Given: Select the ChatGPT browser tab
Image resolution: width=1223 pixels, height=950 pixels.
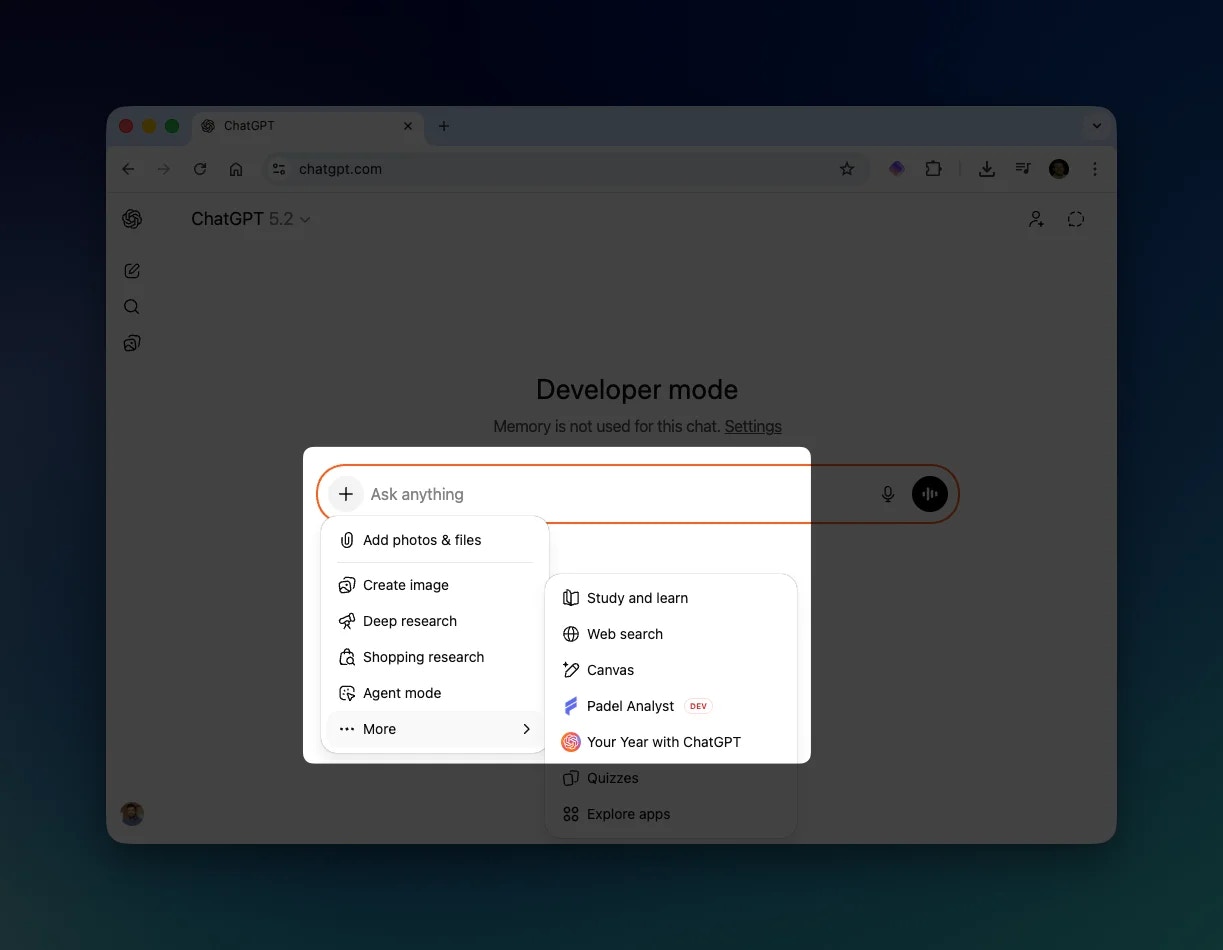Looking at the screenshot, I should click(307, 126).
